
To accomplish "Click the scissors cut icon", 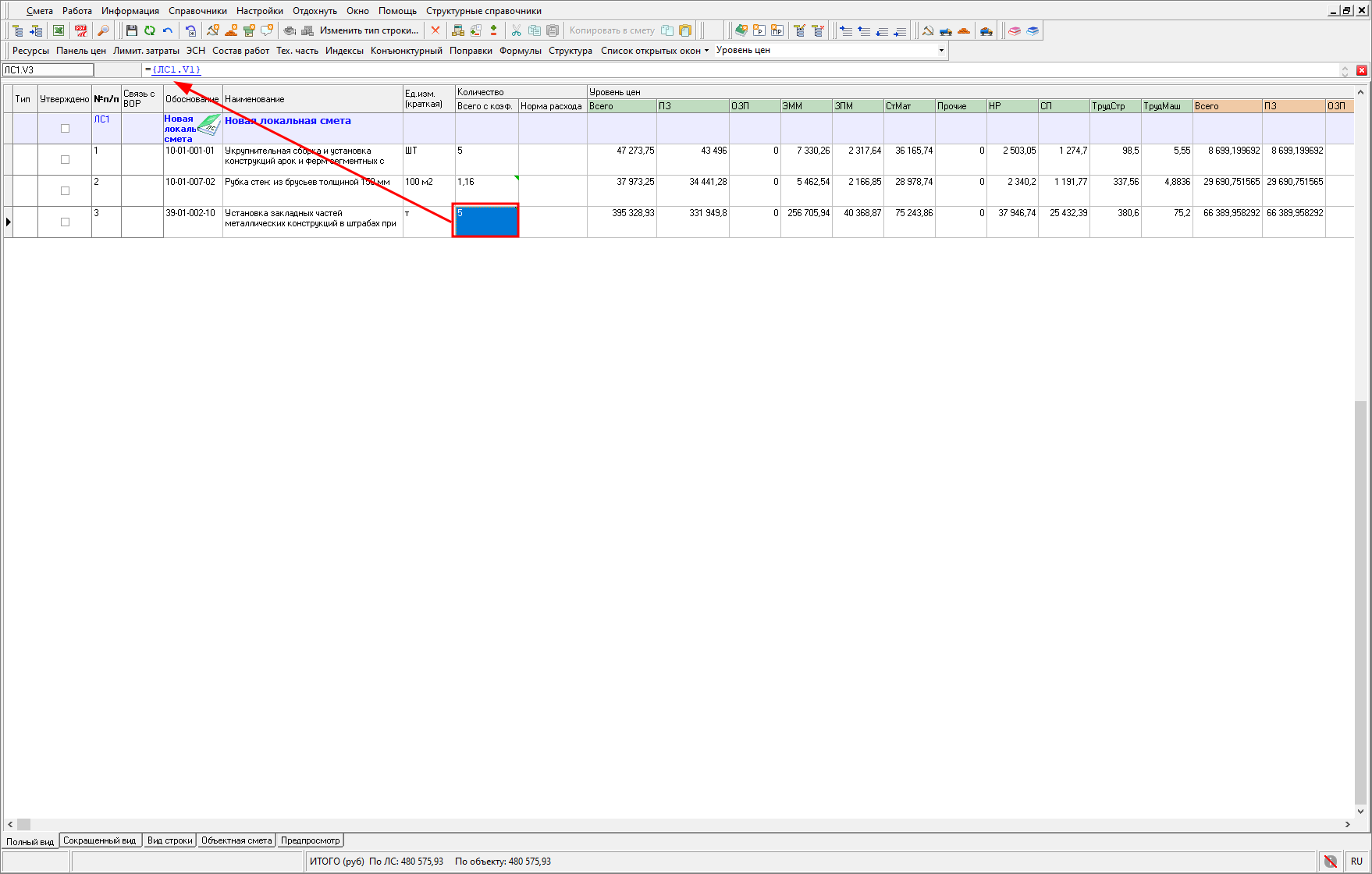I will (516, 30).
